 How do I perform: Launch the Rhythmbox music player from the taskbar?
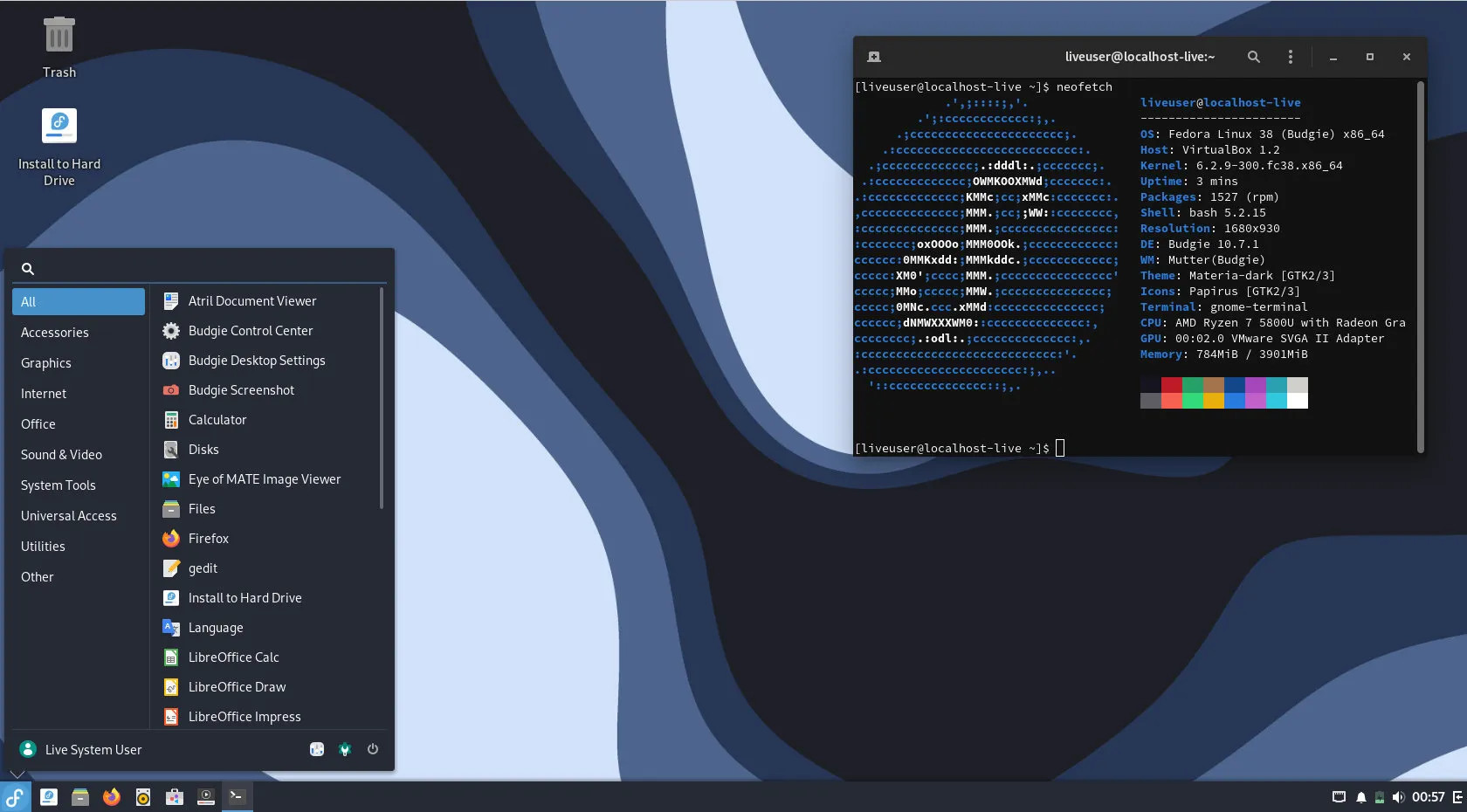coord(142,796)
